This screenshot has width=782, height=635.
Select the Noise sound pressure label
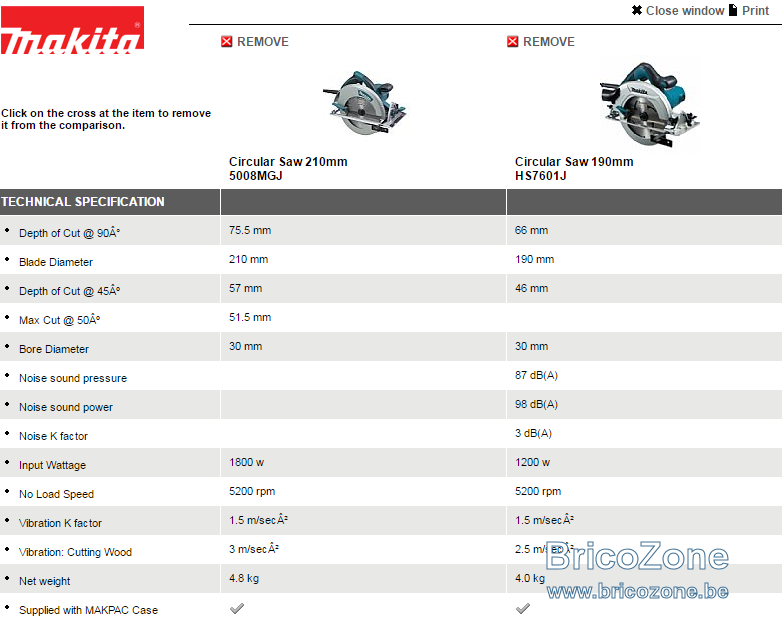click(x=73, y=378)
